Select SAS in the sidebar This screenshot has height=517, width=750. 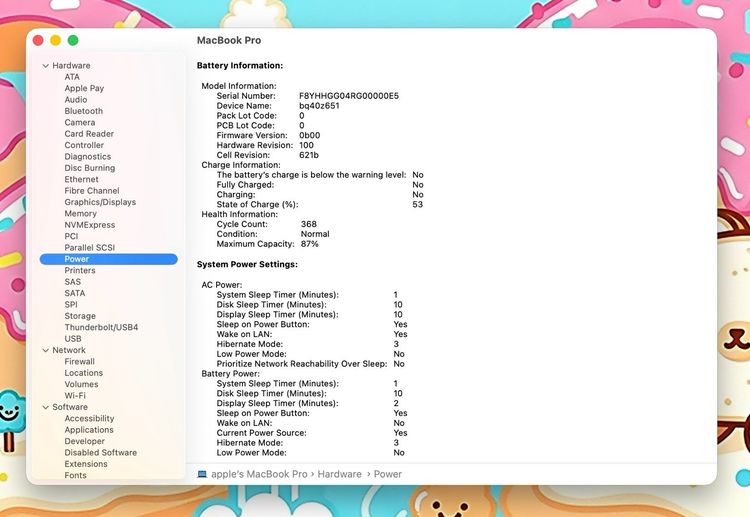coord(73,282)
